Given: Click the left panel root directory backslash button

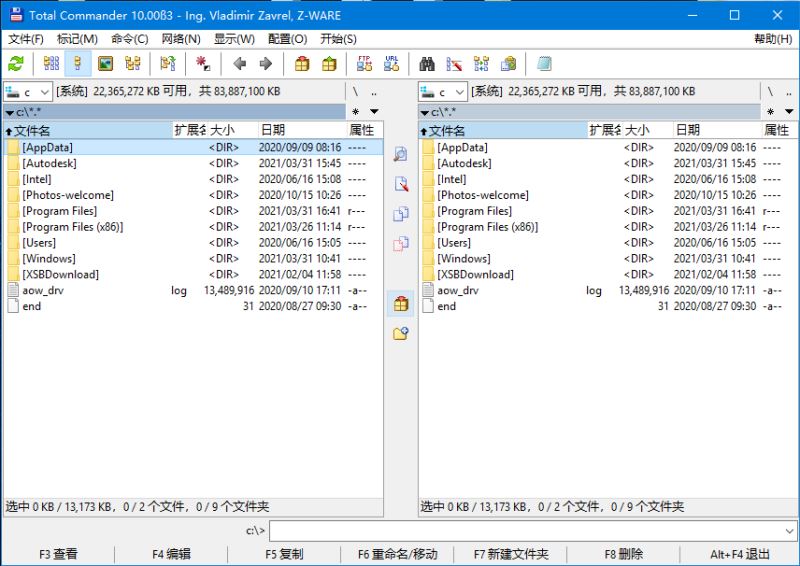Looking at the screenshot, I should click(x=355, y=92).
